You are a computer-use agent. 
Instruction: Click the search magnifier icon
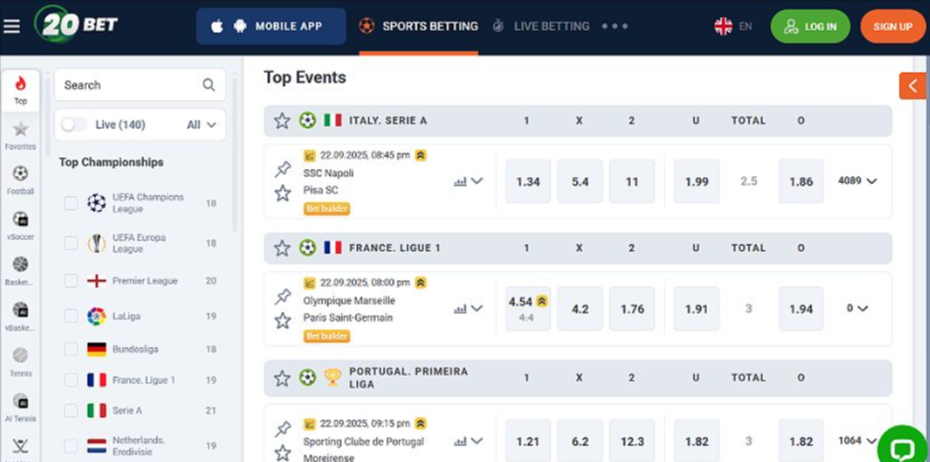[x=209, y=85]
